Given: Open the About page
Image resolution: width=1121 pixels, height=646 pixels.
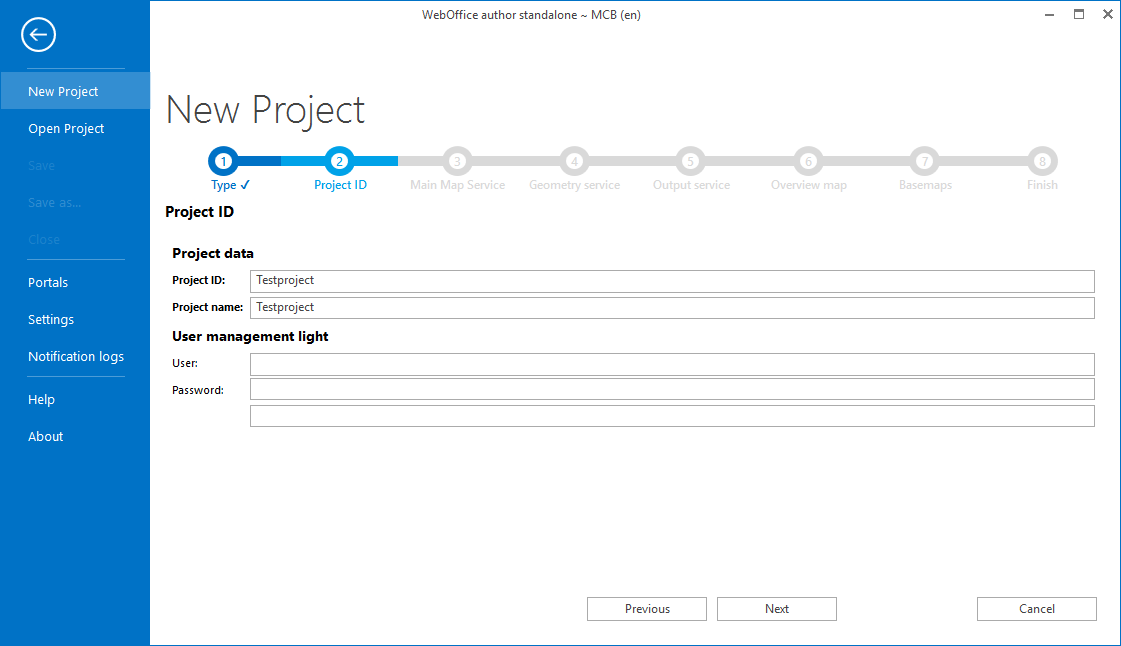Looking at the screenshot, I should pyautogui.click(x=45, y=436).
